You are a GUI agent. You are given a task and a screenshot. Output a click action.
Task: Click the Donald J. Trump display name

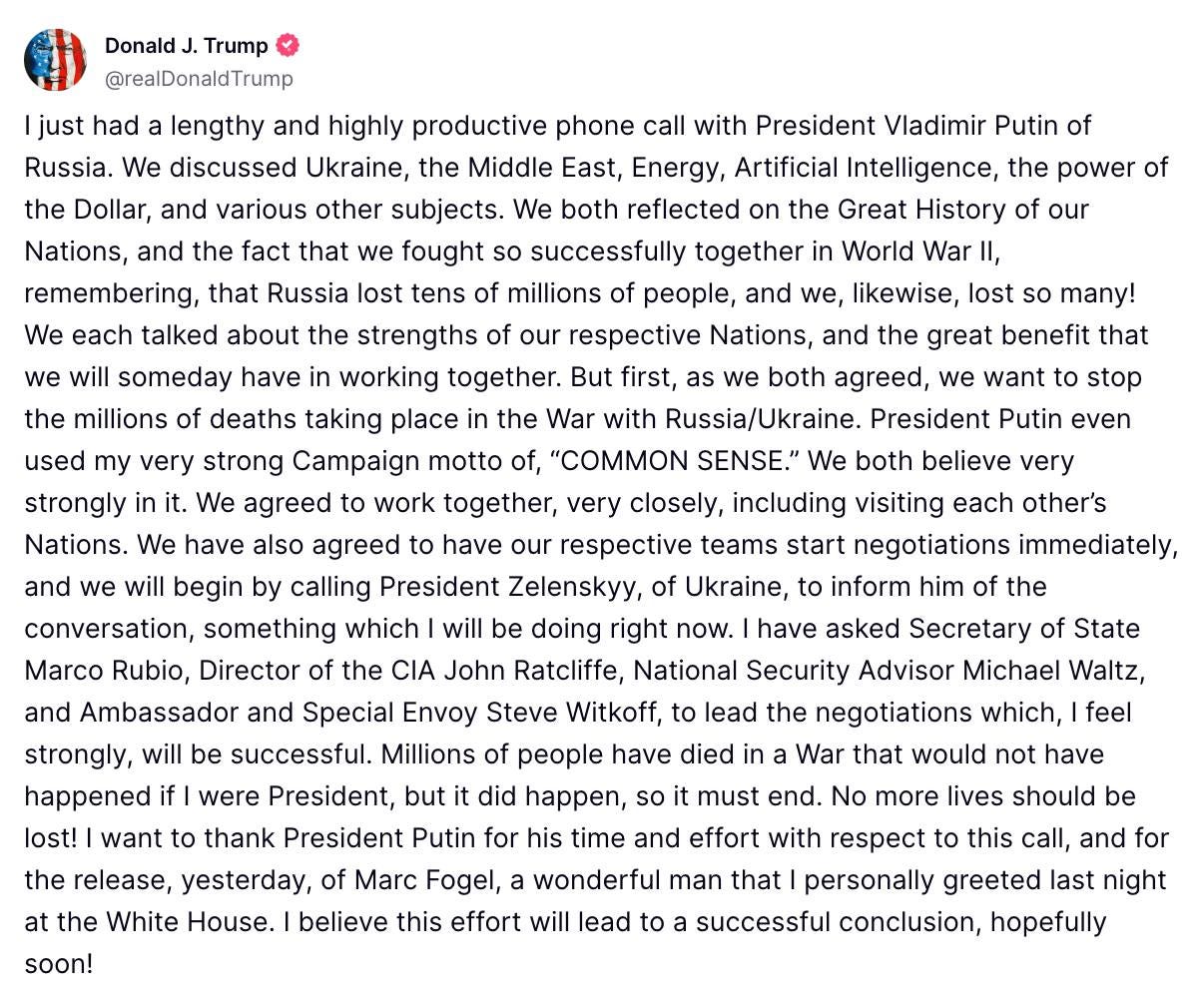(187, 45)
